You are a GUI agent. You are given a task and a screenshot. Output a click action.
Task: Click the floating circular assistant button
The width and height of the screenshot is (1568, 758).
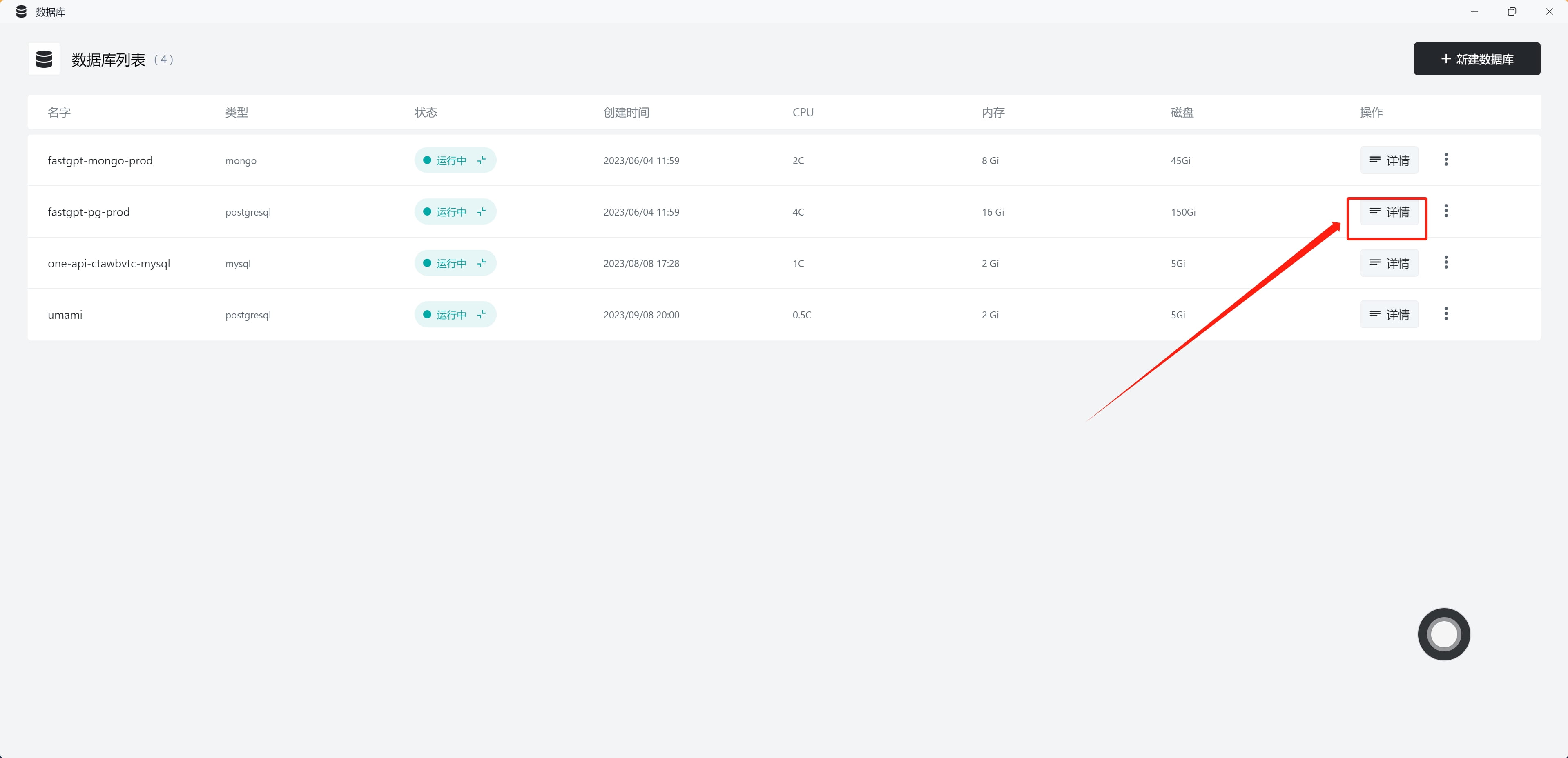[1443, 634]
